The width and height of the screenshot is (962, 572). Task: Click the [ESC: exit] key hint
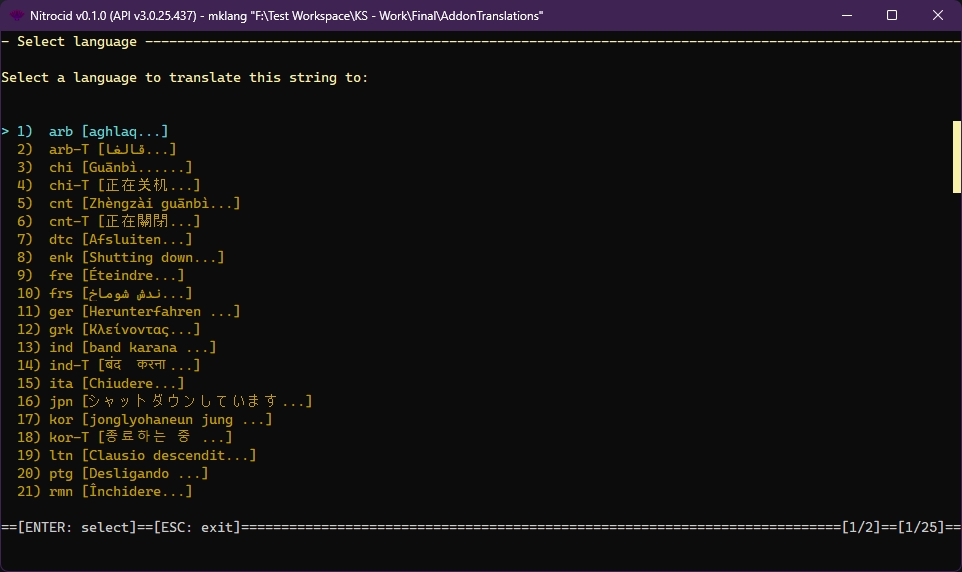[x=196, y=527]
